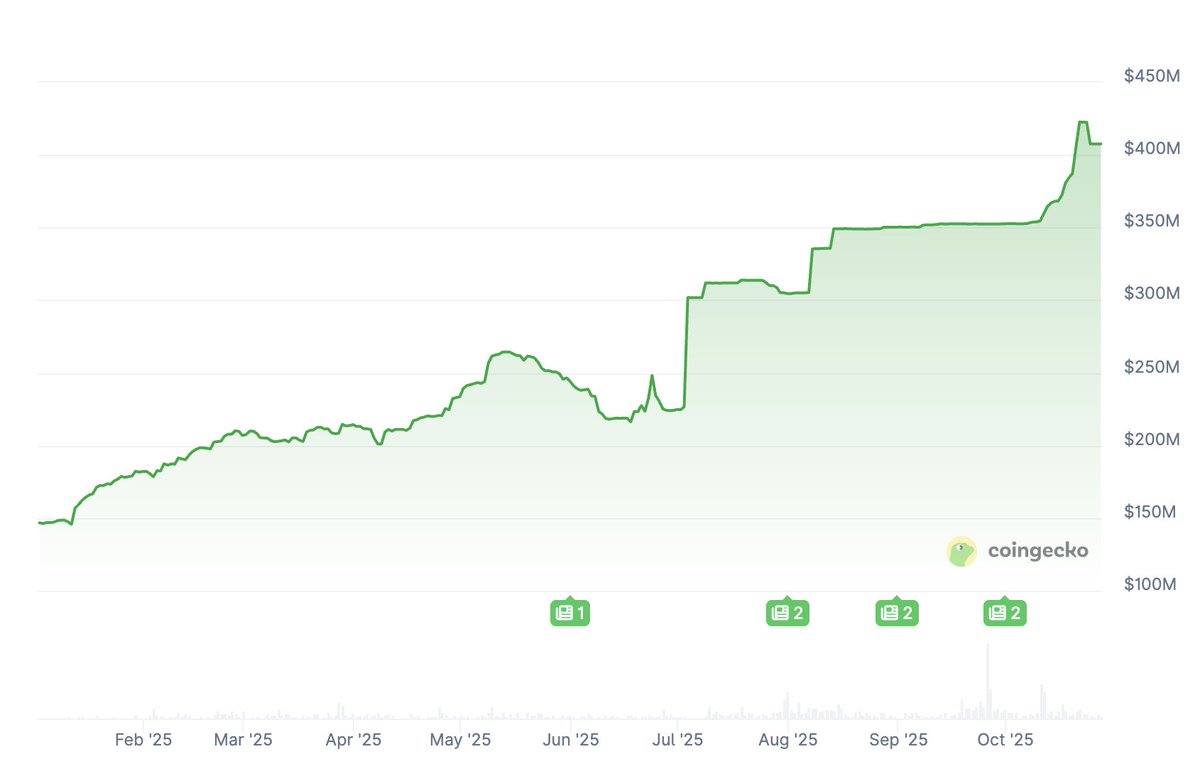Click the June news marker showing 1
1200x781 pixels.
(x=570, y=613)
